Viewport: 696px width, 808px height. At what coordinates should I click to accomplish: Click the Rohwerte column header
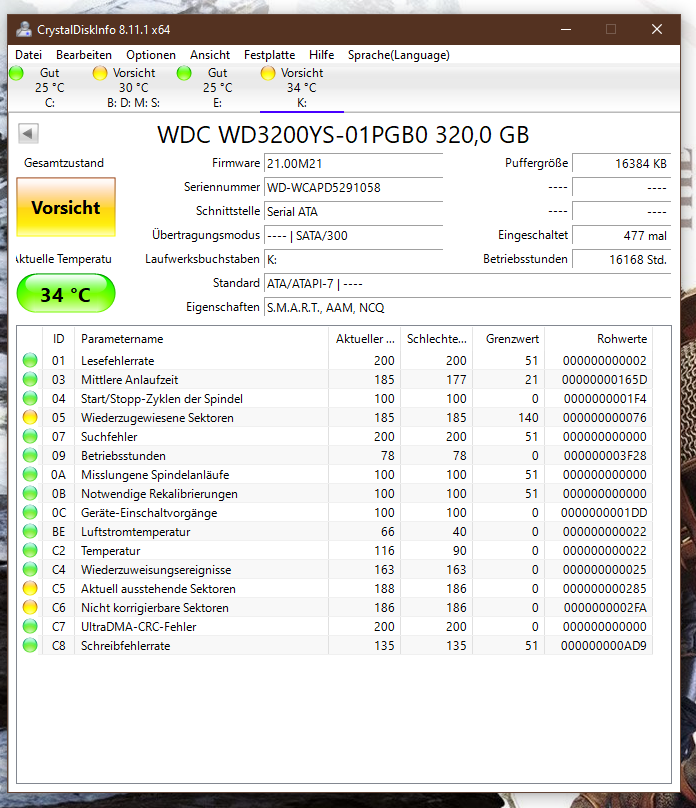tap(599, 339)
